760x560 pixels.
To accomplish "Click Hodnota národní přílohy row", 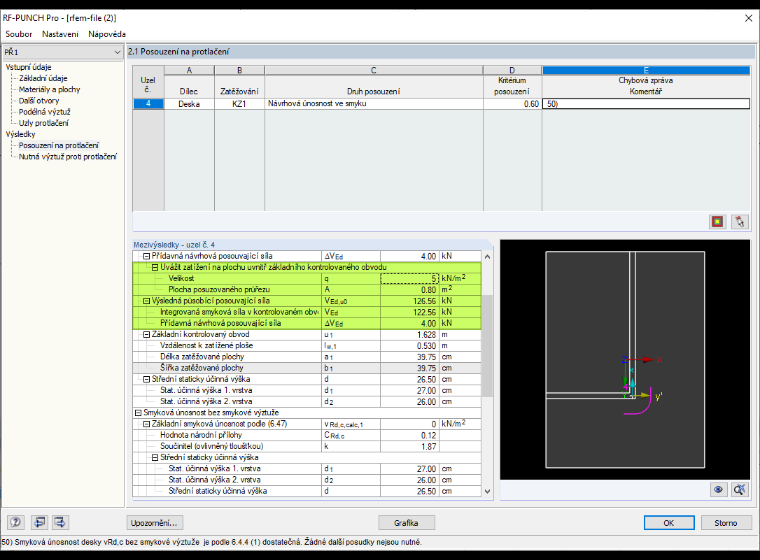I will pos(307,435).
